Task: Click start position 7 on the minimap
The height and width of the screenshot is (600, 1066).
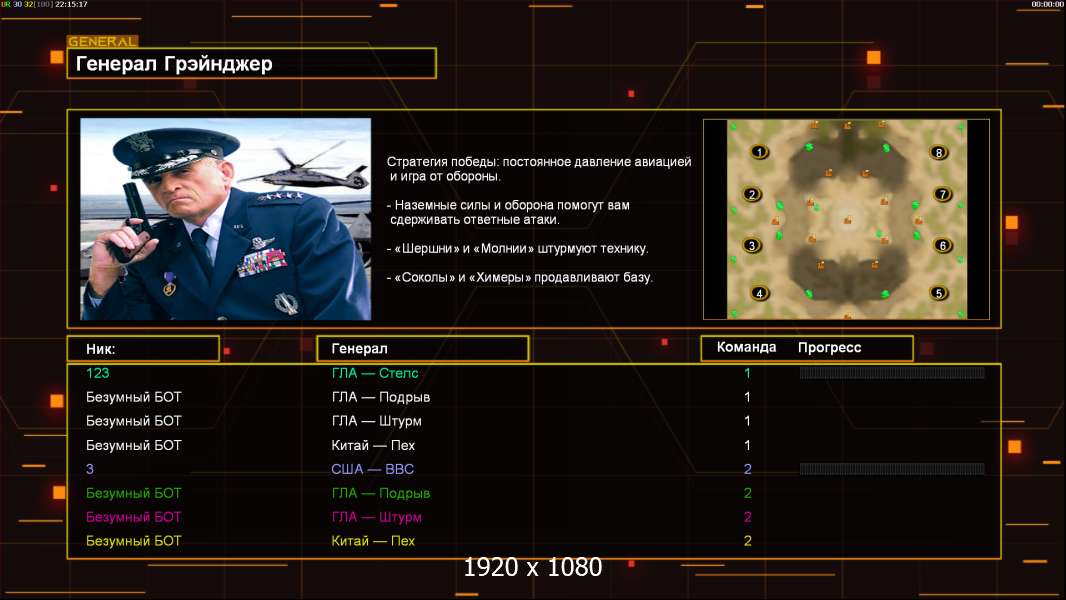Action: click(x=943, y=194)
